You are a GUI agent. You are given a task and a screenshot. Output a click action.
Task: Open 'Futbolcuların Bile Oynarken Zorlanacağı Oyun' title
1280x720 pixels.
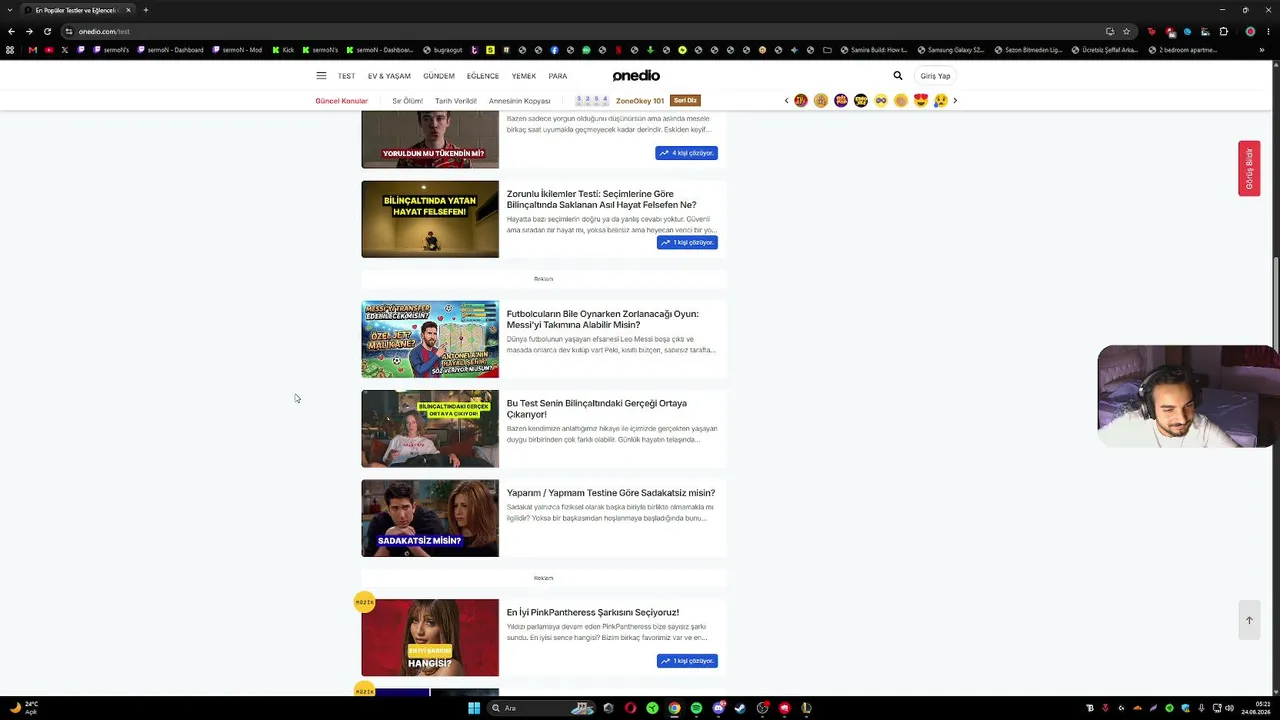(x=603, y=319)
